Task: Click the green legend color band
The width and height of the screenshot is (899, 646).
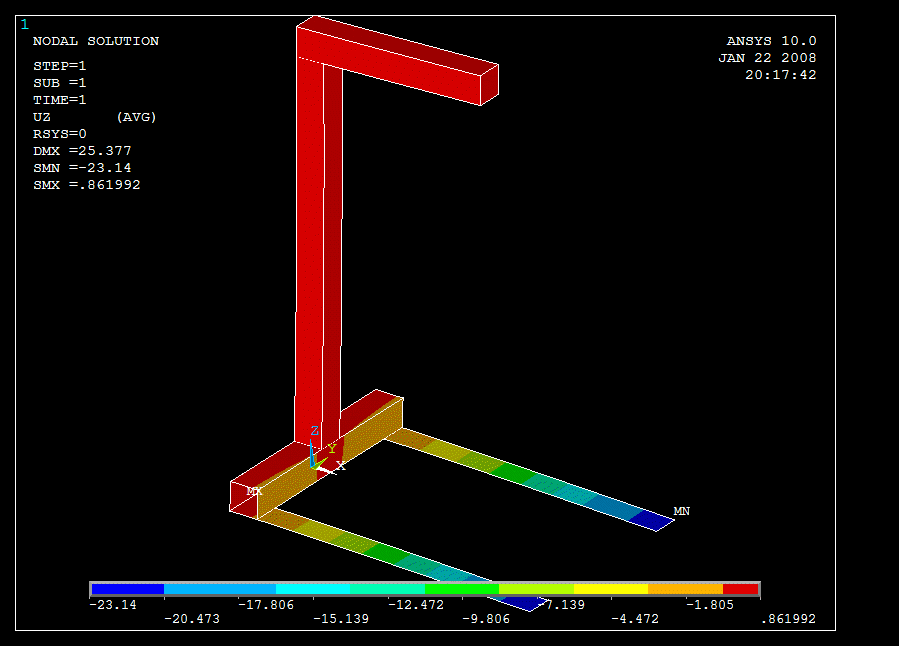Action: click(x=462, y=589)
